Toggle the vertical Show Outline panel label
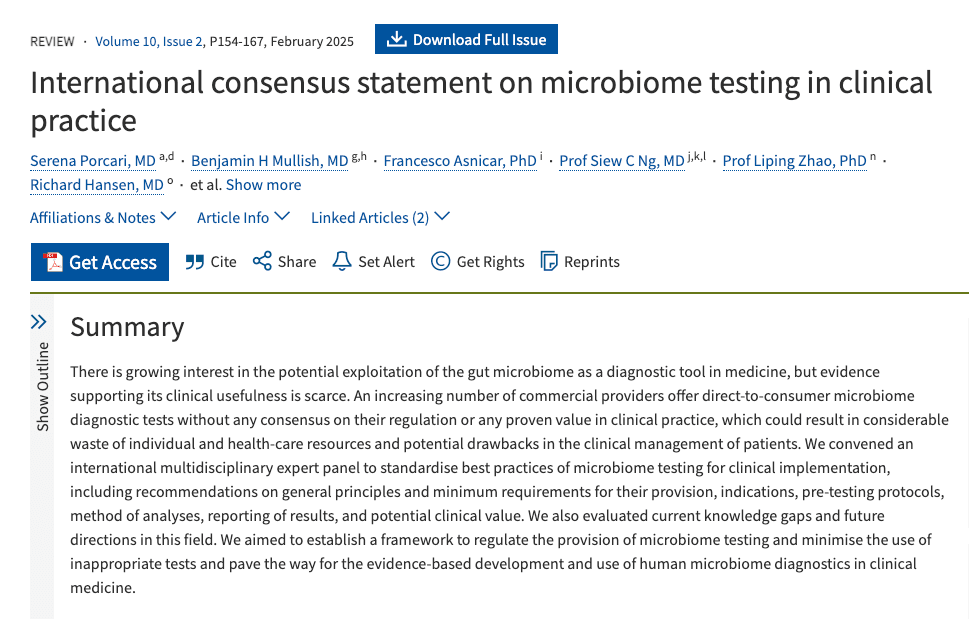 point(43,387)
